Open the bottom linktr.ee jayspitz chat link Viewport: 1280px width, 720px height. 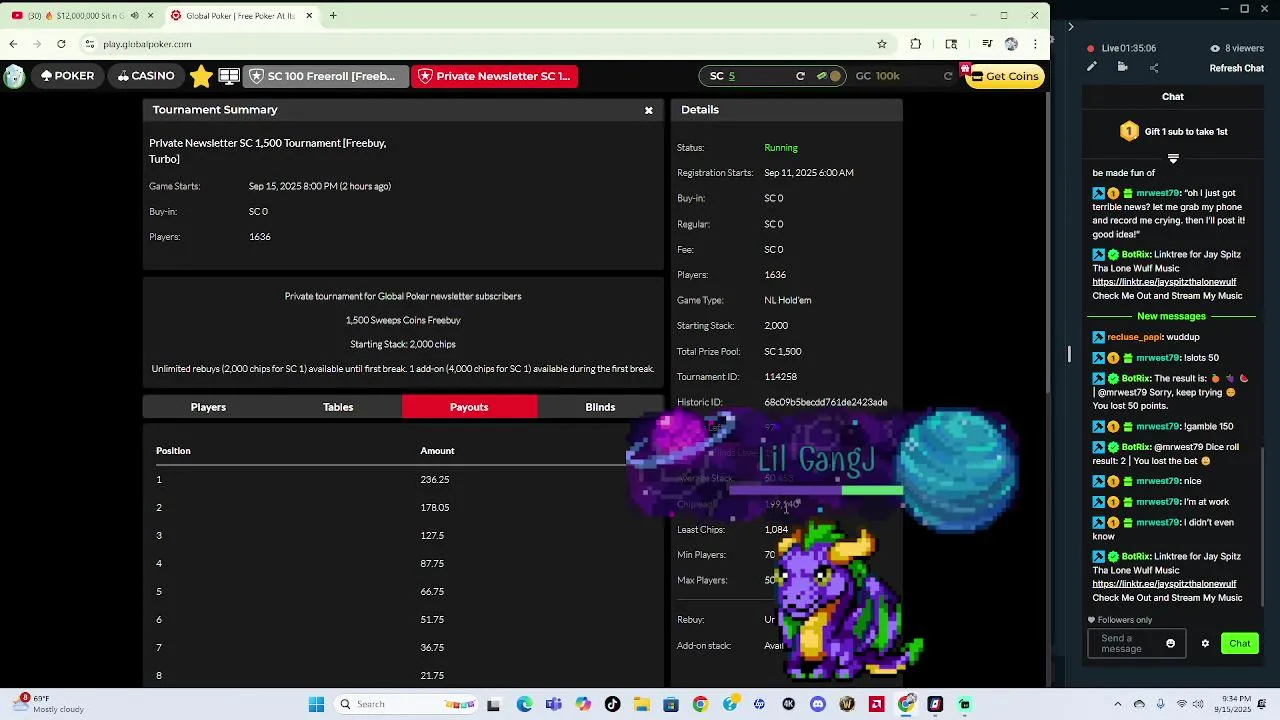pos(1164,584)
